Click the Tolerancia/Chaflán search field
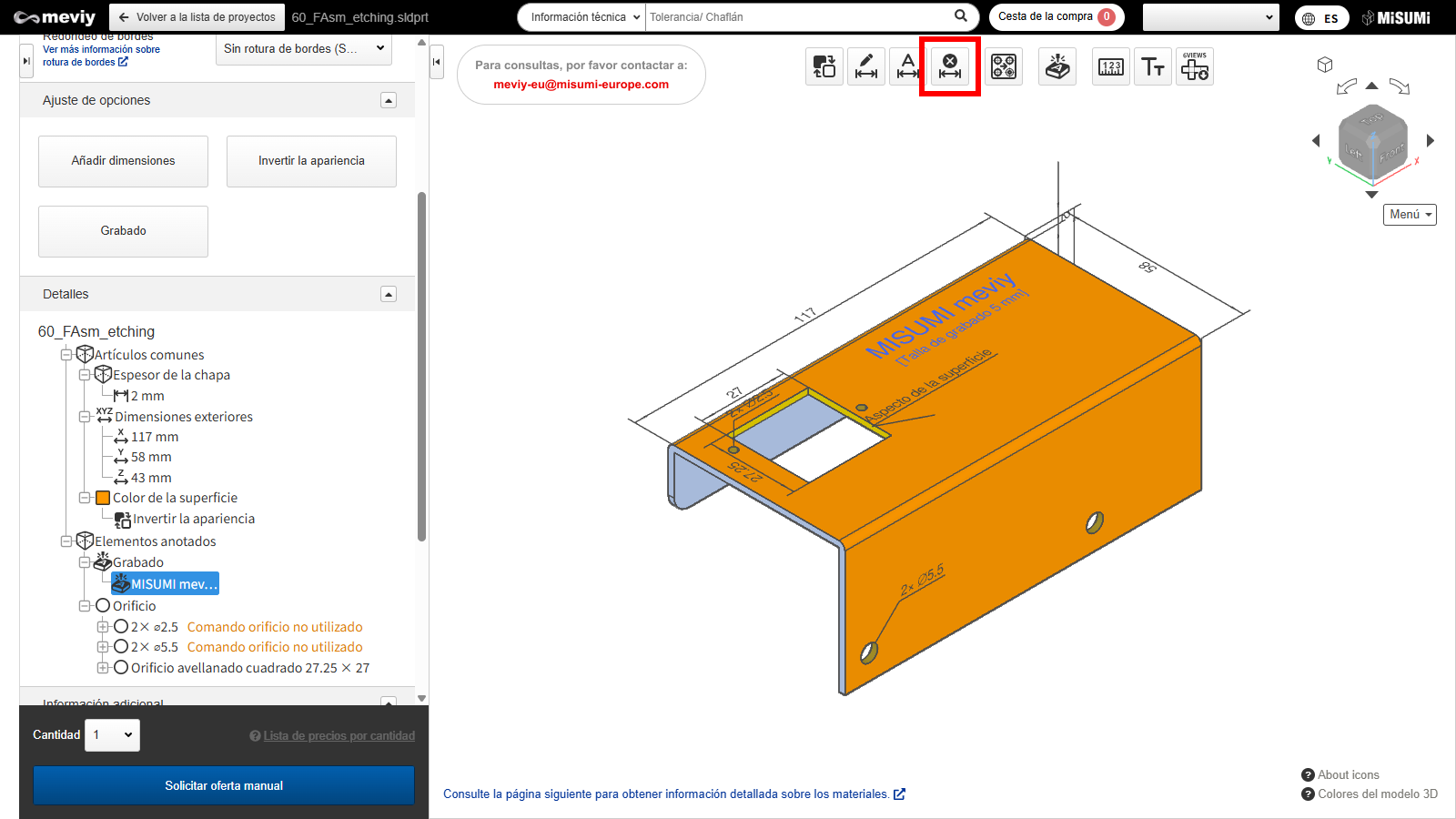The height and width of the screenshot is (819, 1456). pyautogui.click(x=796, y=16)
